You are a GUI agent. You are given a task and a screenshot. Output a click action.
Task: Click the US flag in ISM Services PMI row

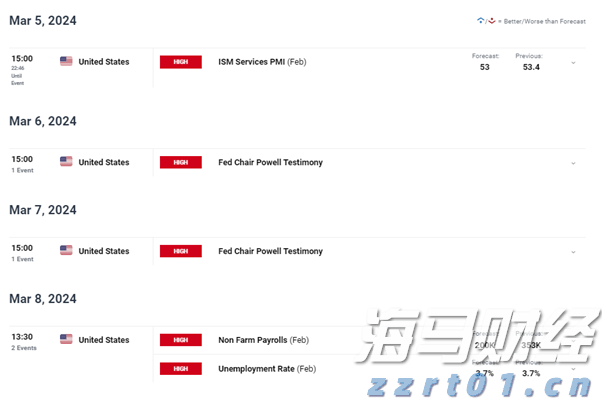[66, 62]
